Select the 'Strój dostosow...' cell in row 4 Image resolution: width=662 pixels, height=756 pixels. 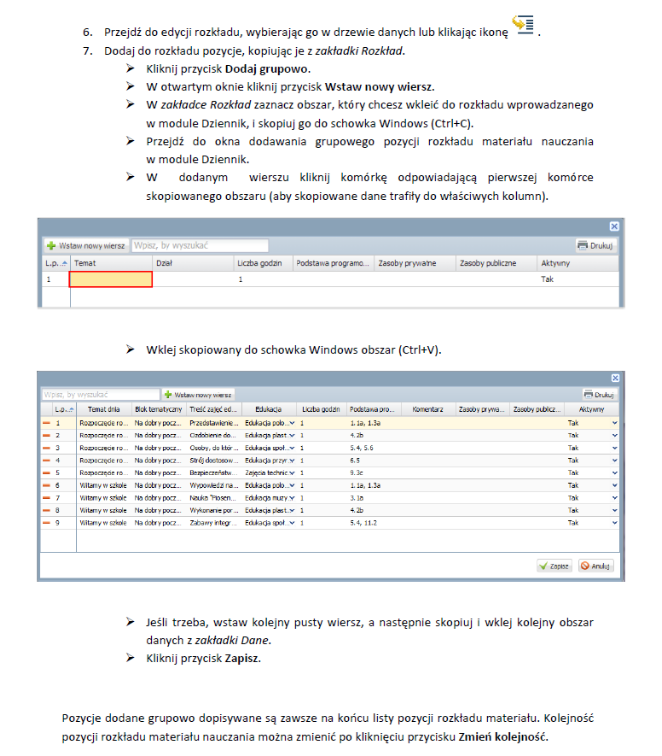[214, 460]
